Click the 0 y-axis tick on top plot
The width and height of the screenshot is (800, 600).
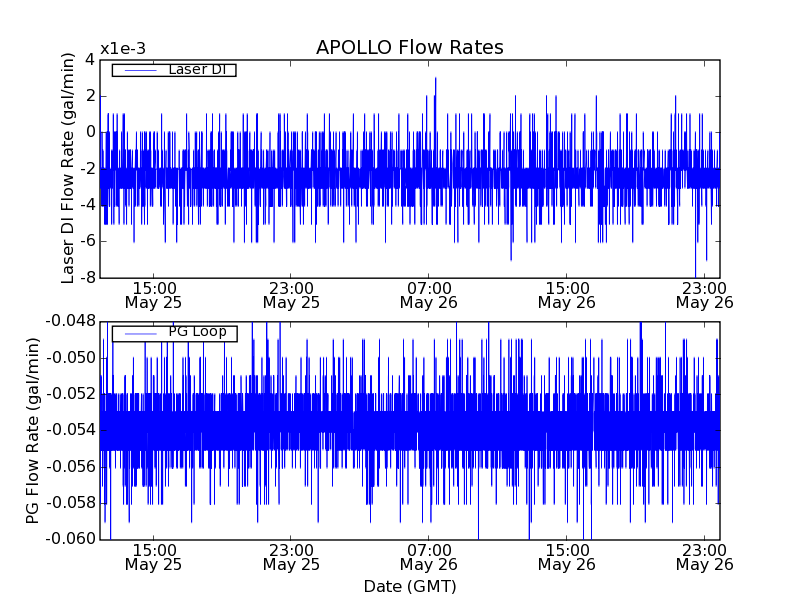pos(90,132)
